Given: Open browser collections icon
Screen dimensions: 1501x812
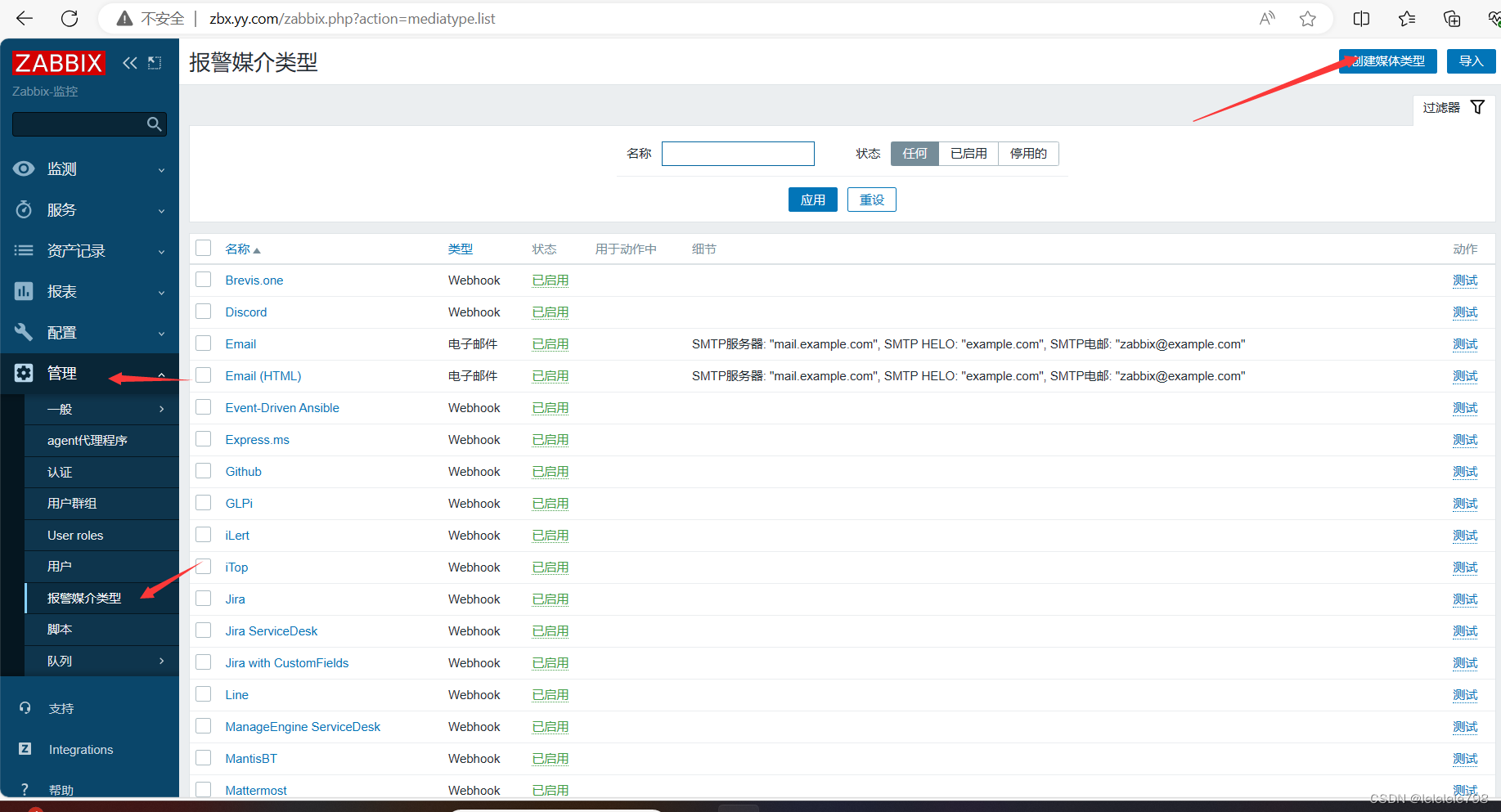Looking at the screenshot, I should tap(1452, 18).
